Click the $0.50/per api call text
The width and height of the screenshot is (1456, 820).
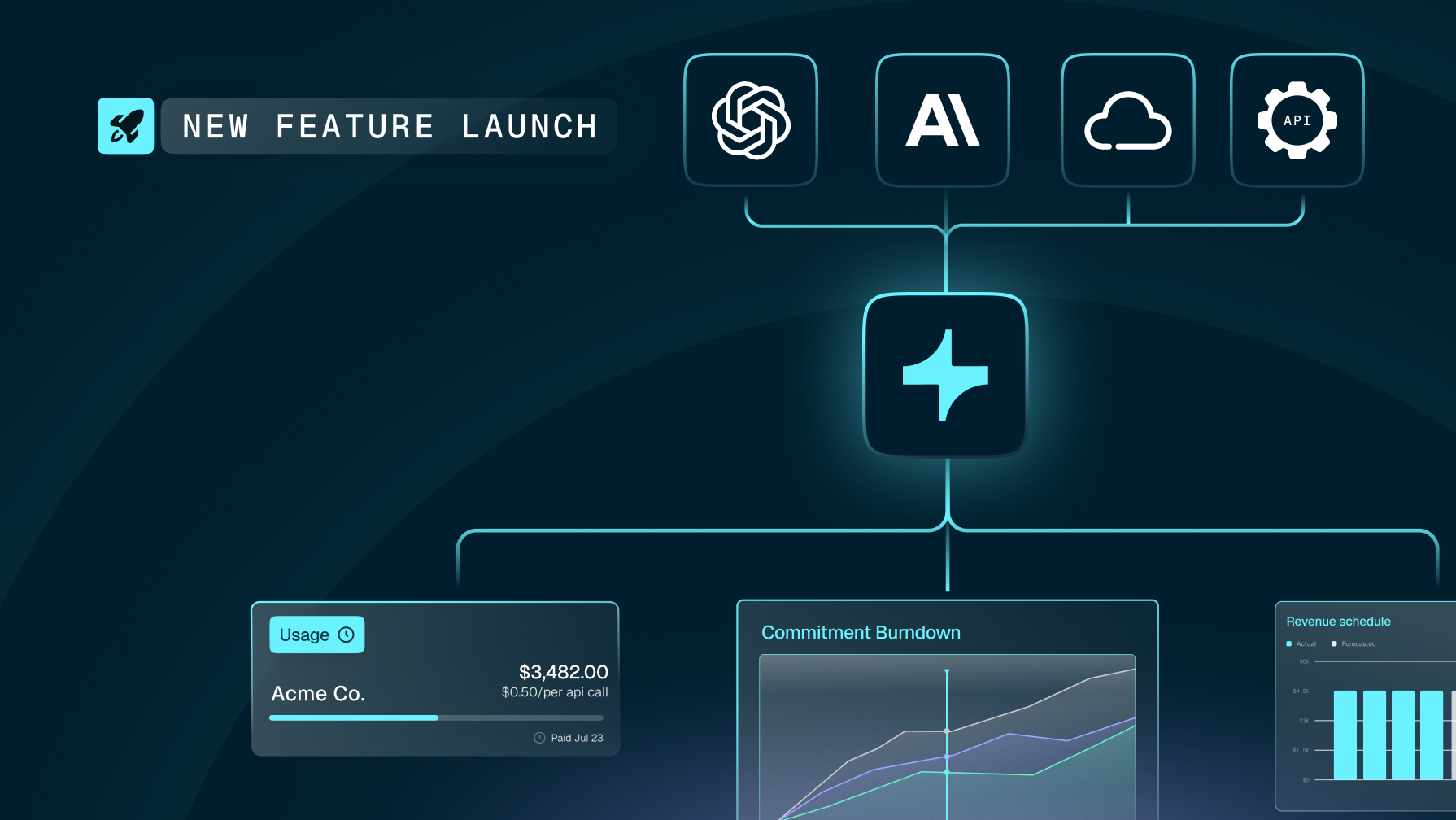pos(555,692)
